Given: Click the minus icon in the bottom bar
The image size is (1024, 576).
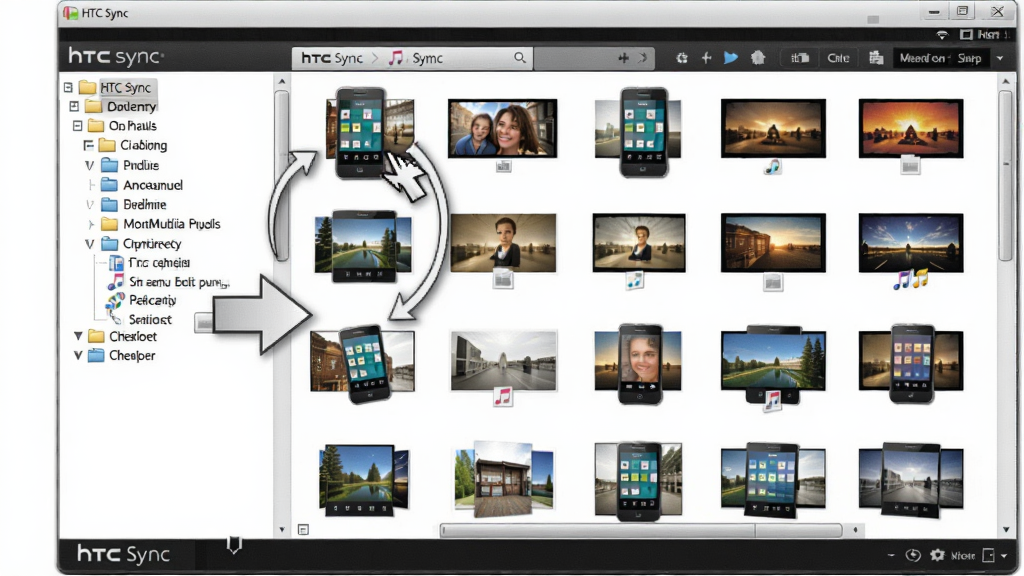Looking at the screenshot, I should coord(891,556).
